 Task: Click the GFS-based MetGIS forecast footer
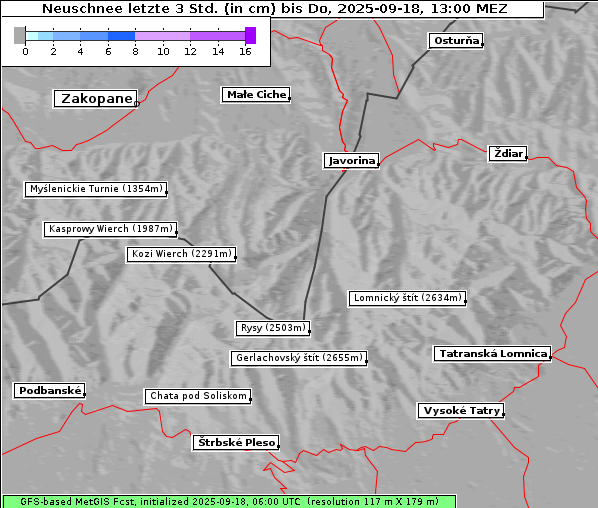click(229, 502)
